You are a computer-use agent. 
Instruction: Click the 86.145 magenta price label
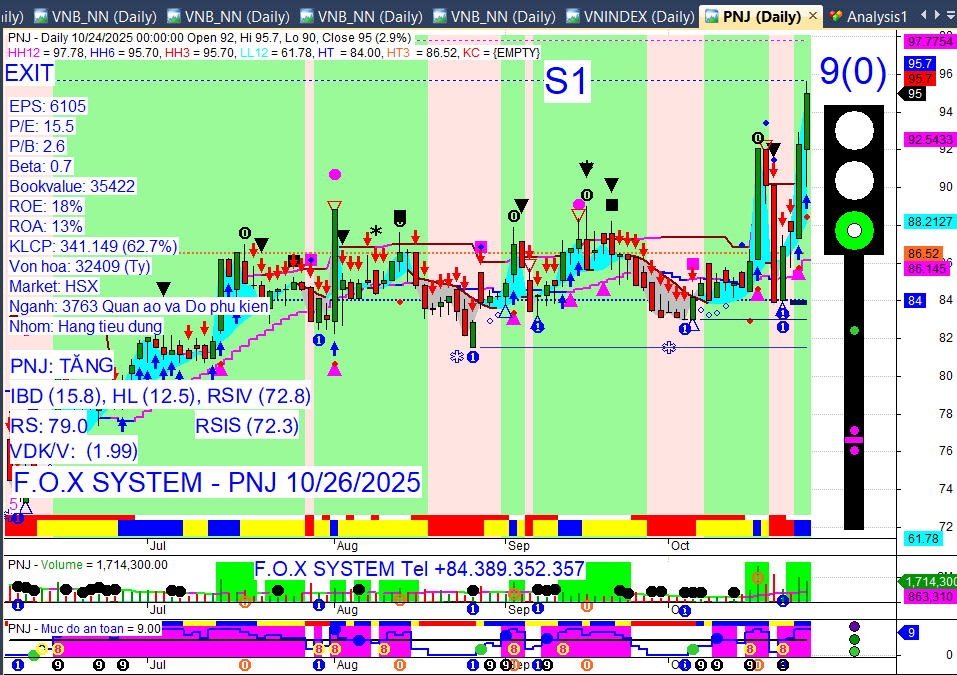926,269
